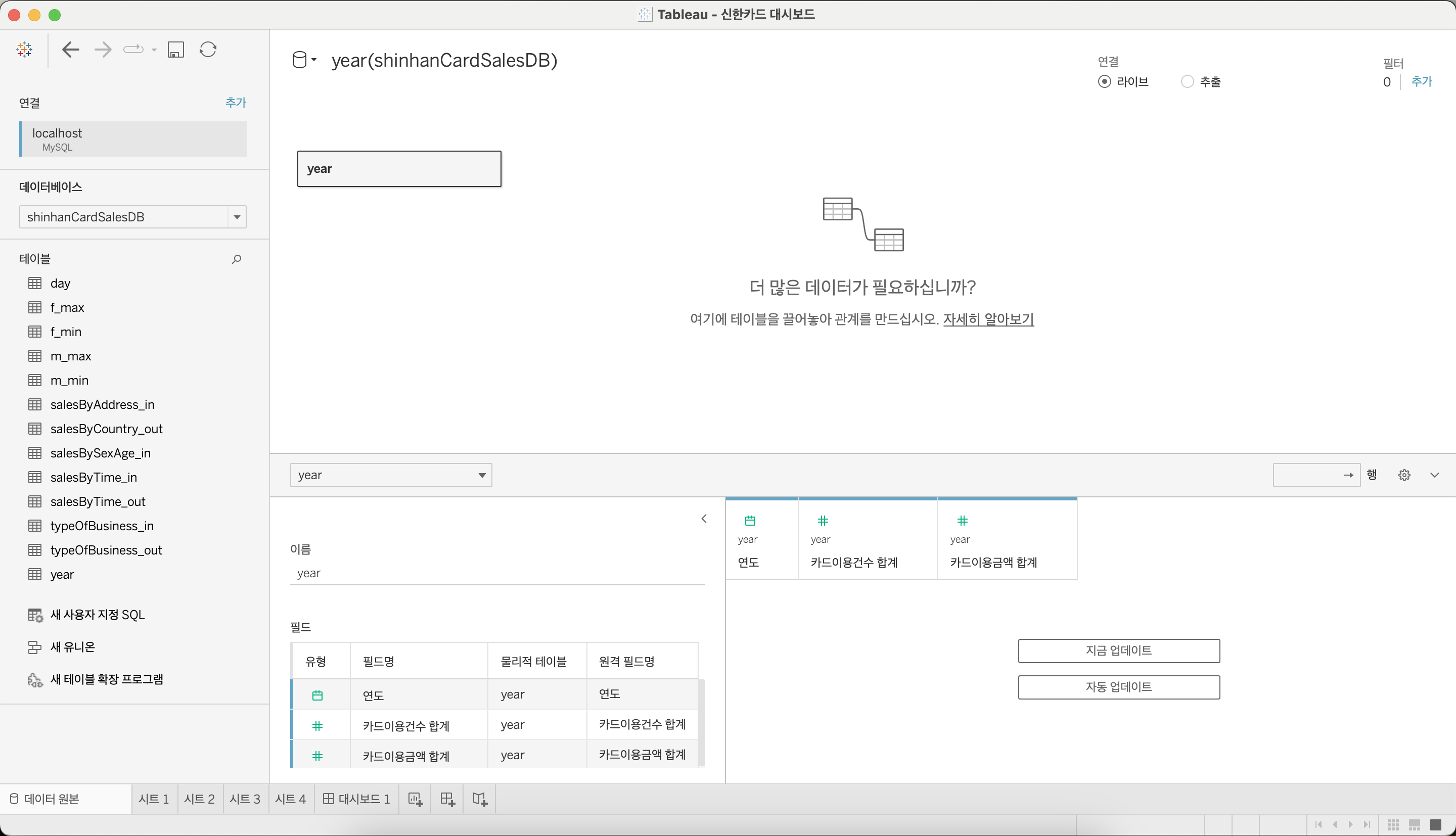
Task: Click the refresh data source icon
Action: coord(208,50)
